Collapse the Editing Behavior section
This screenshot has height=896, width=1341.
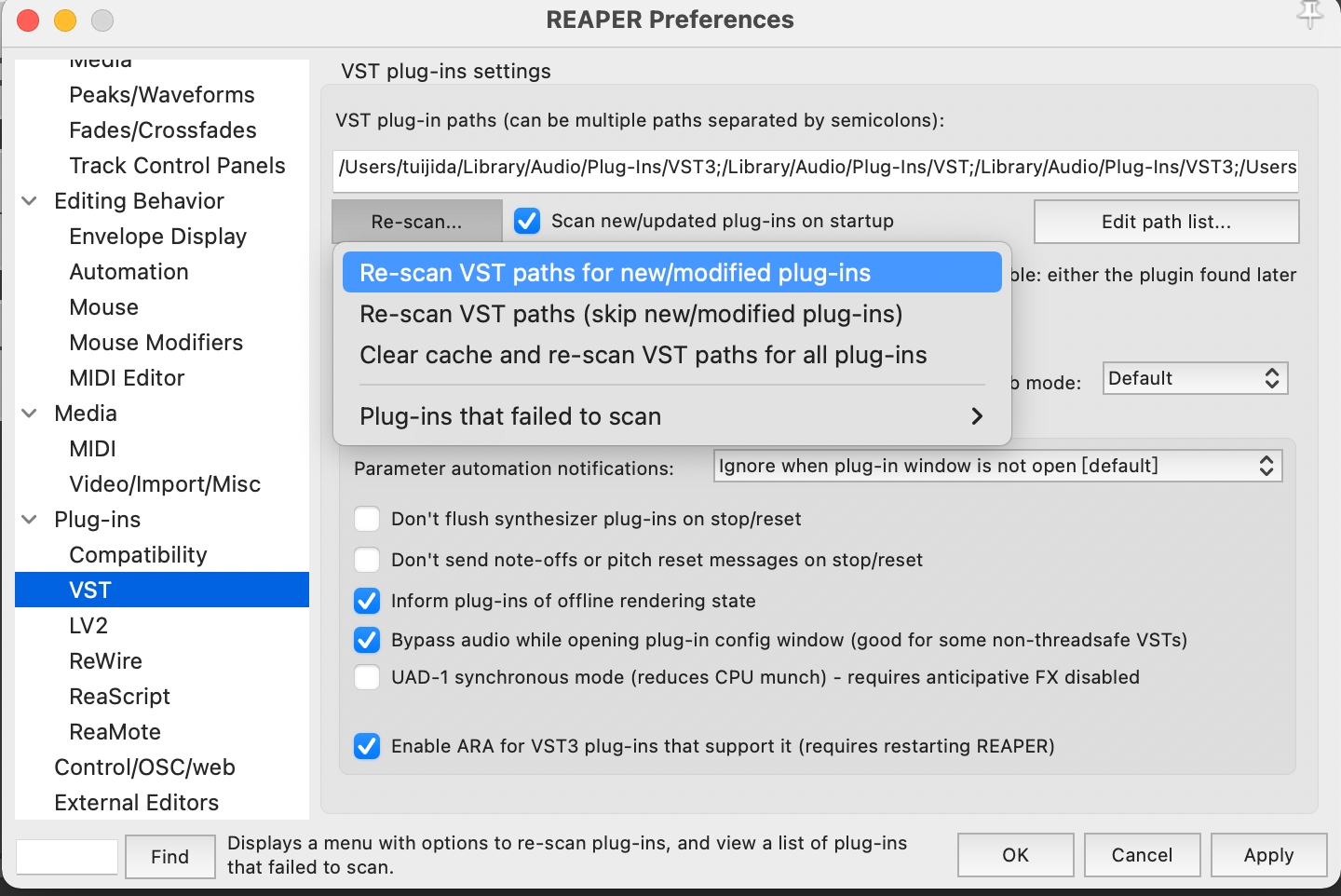pyautogui.click(x=30, y=201)
